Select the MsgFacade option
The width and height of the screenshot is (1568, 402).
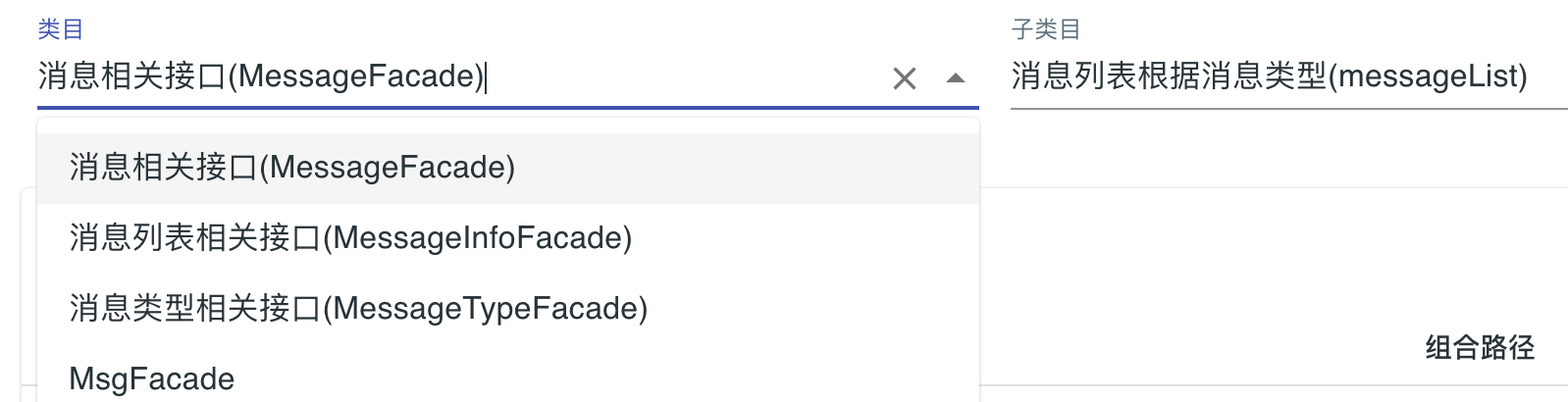pyautogui.click(x=152, y=379)
